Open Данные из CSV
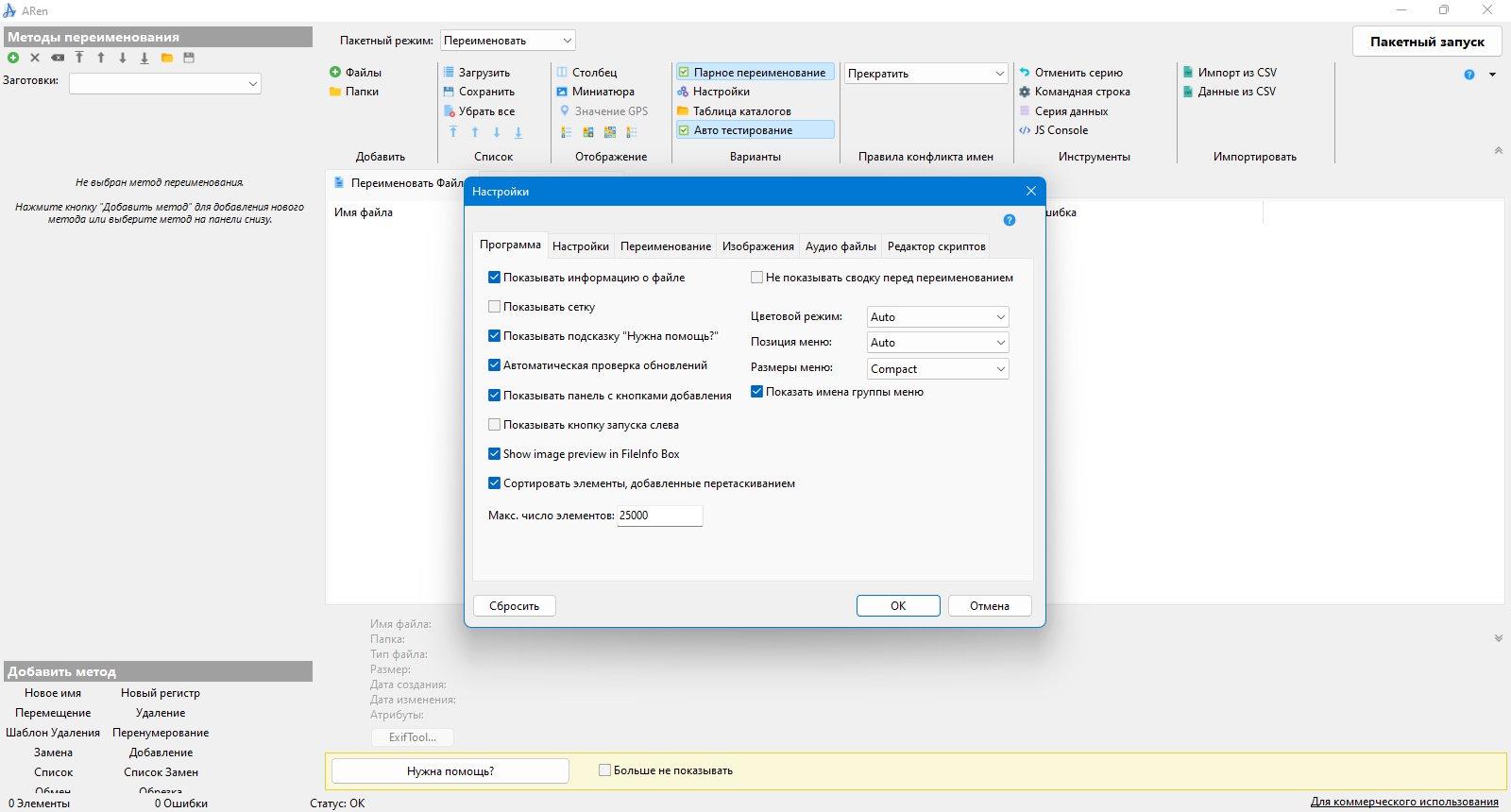 point(1229,92)
